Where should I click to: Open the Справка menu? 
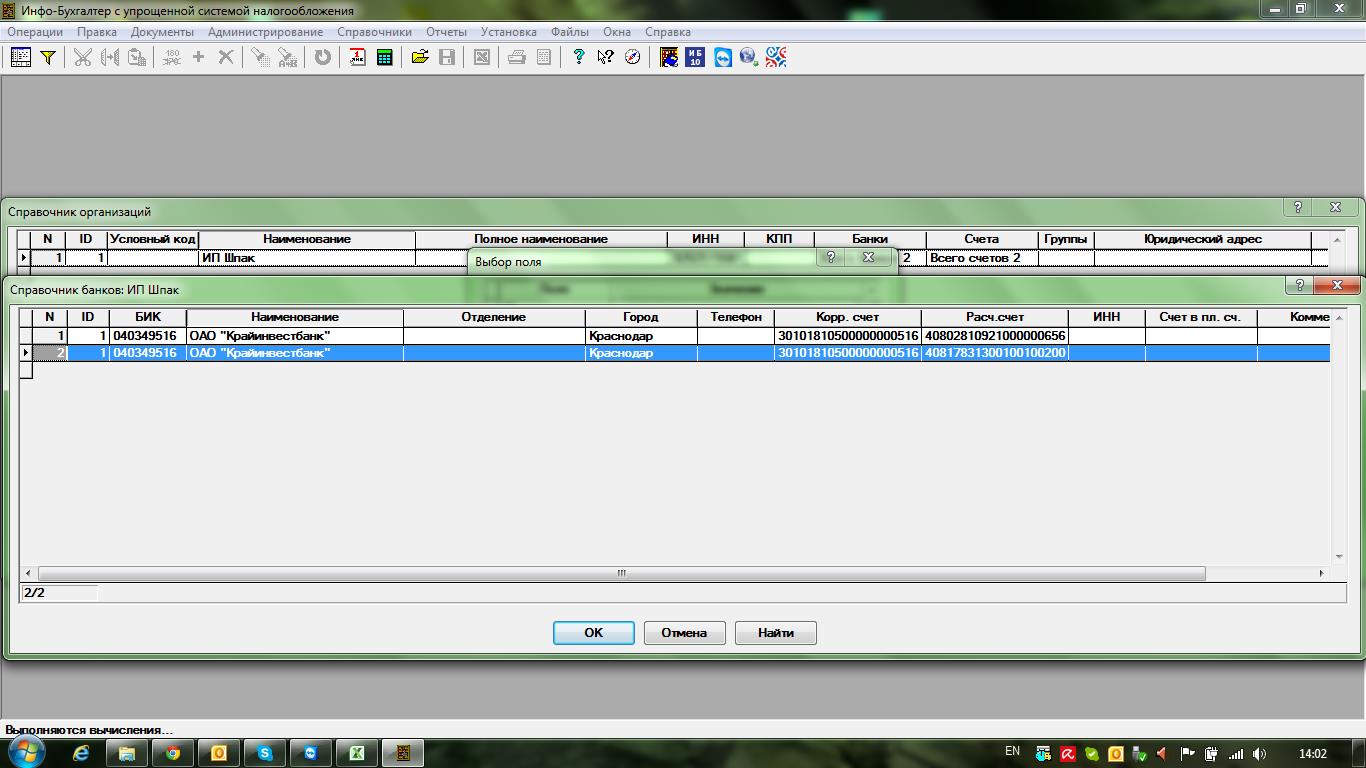tap(668, 32)
